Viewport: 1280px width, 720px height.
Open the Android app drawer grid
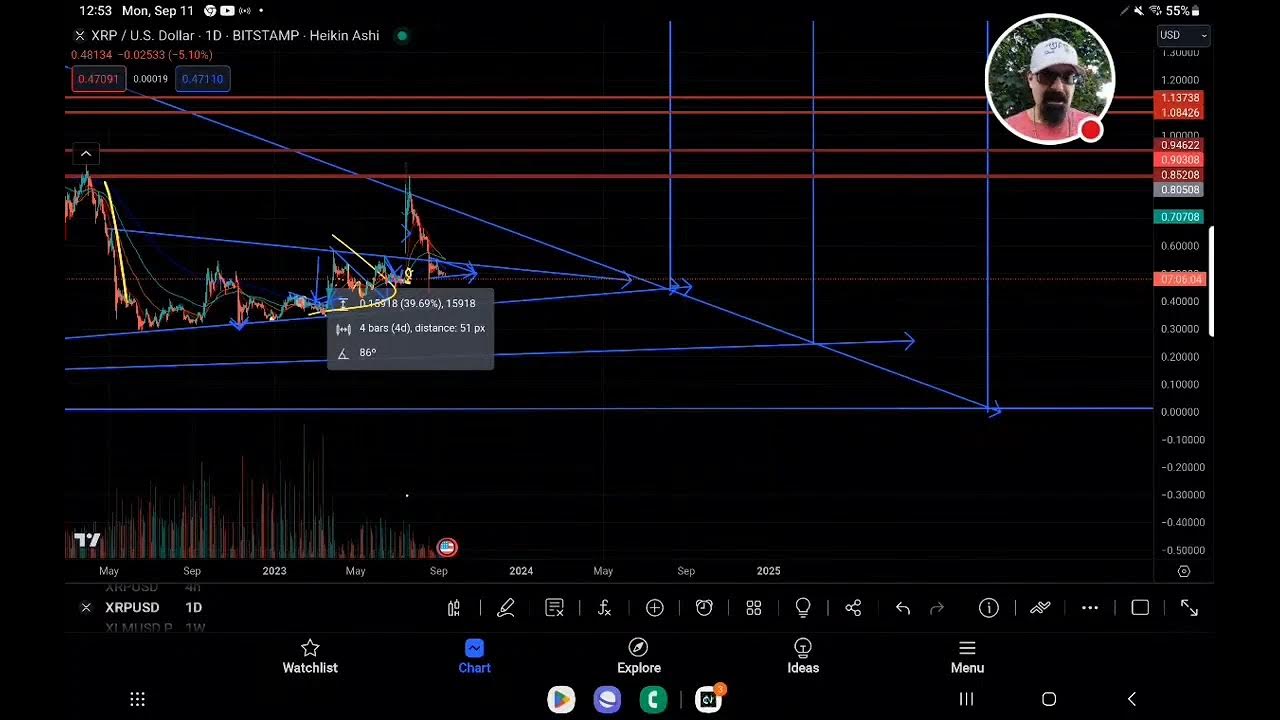coord(138,699)
